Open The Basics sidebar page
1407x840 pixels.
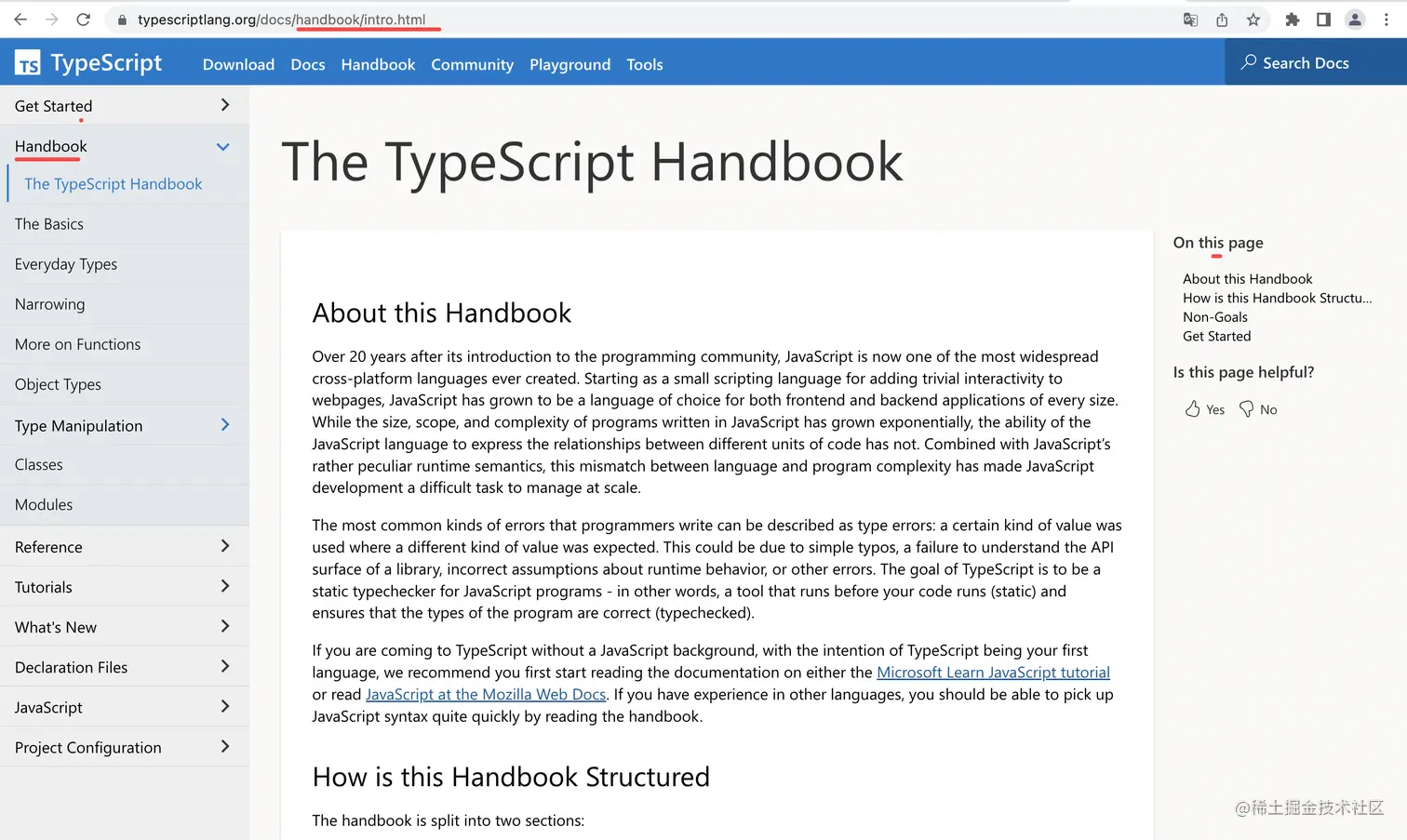[x=49, y=224]
